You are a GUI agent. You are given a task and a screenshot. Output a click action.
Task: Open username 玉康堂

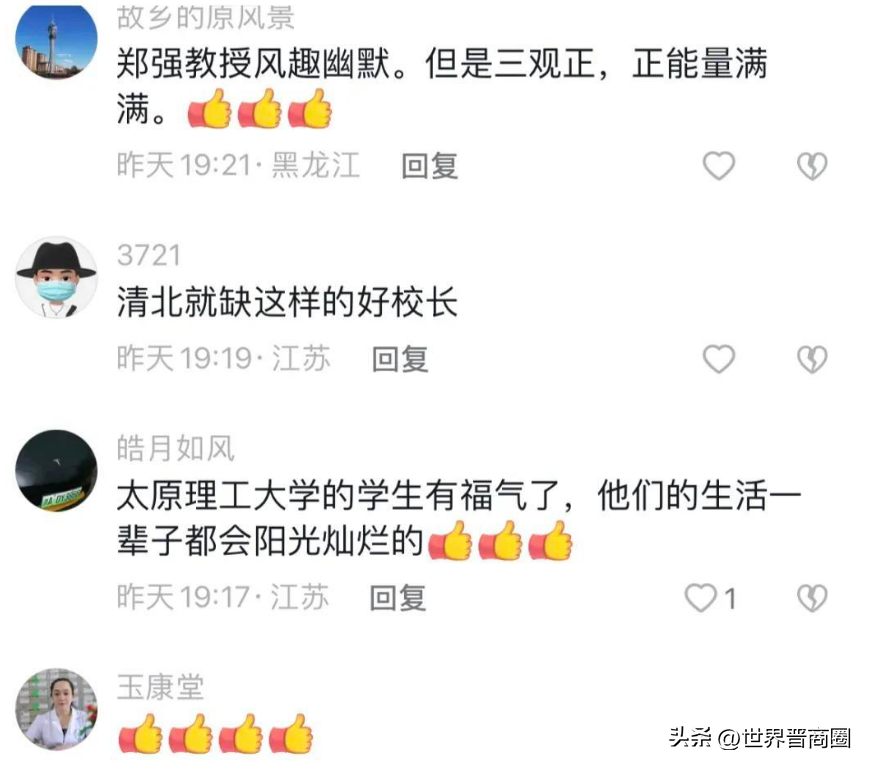coord(161,687)
